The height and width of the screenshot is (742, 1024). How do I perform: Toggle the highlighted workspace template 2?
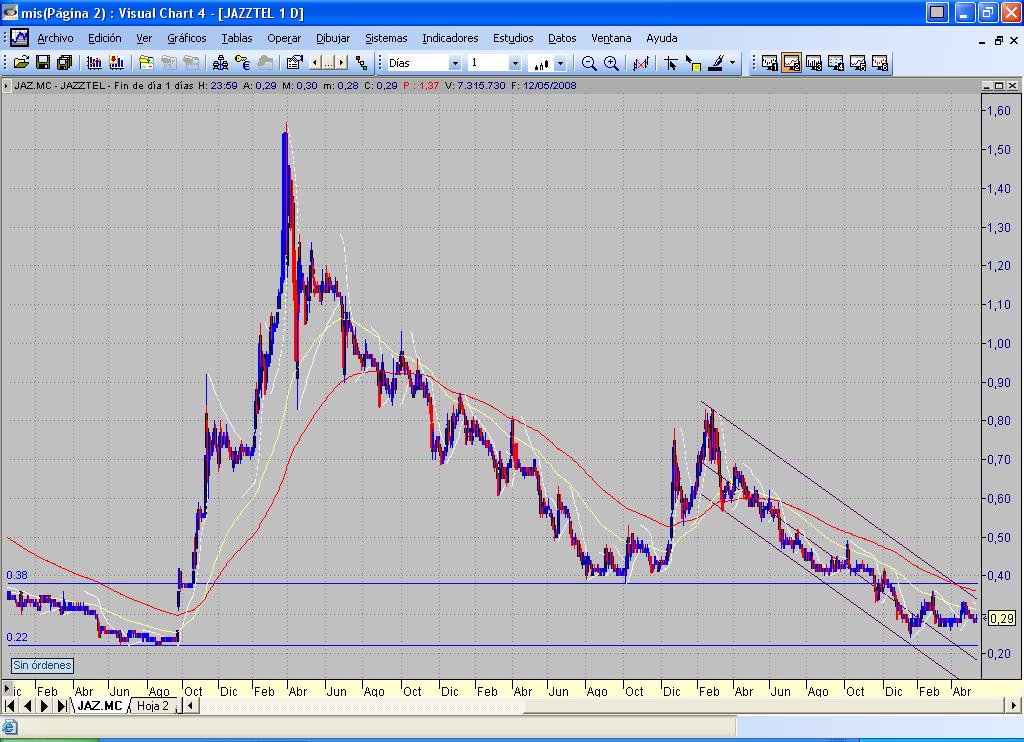[791, 63]
